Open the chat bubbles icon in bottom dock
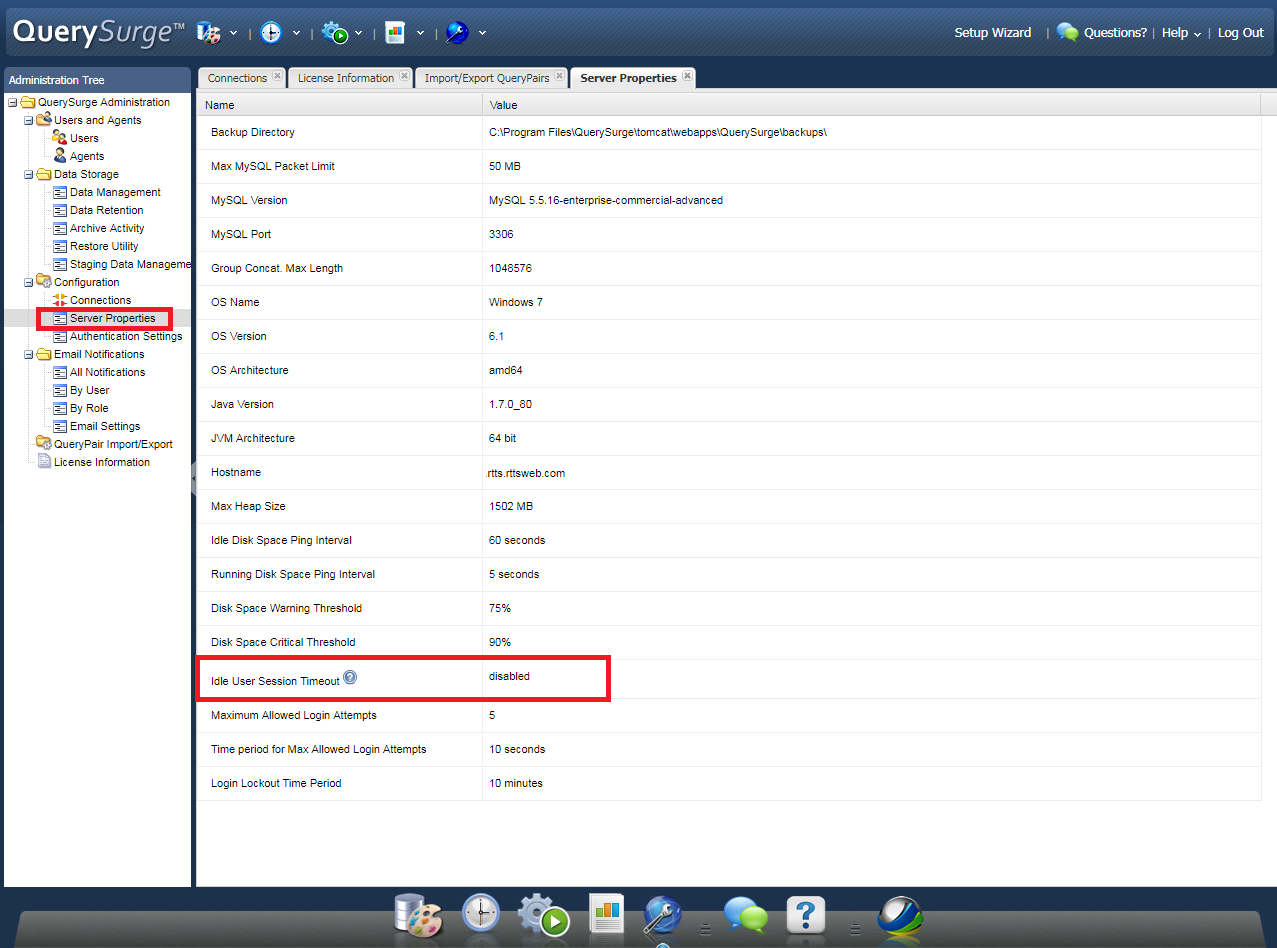Screen dimensions: 1277x948 (x=745, y=914)
